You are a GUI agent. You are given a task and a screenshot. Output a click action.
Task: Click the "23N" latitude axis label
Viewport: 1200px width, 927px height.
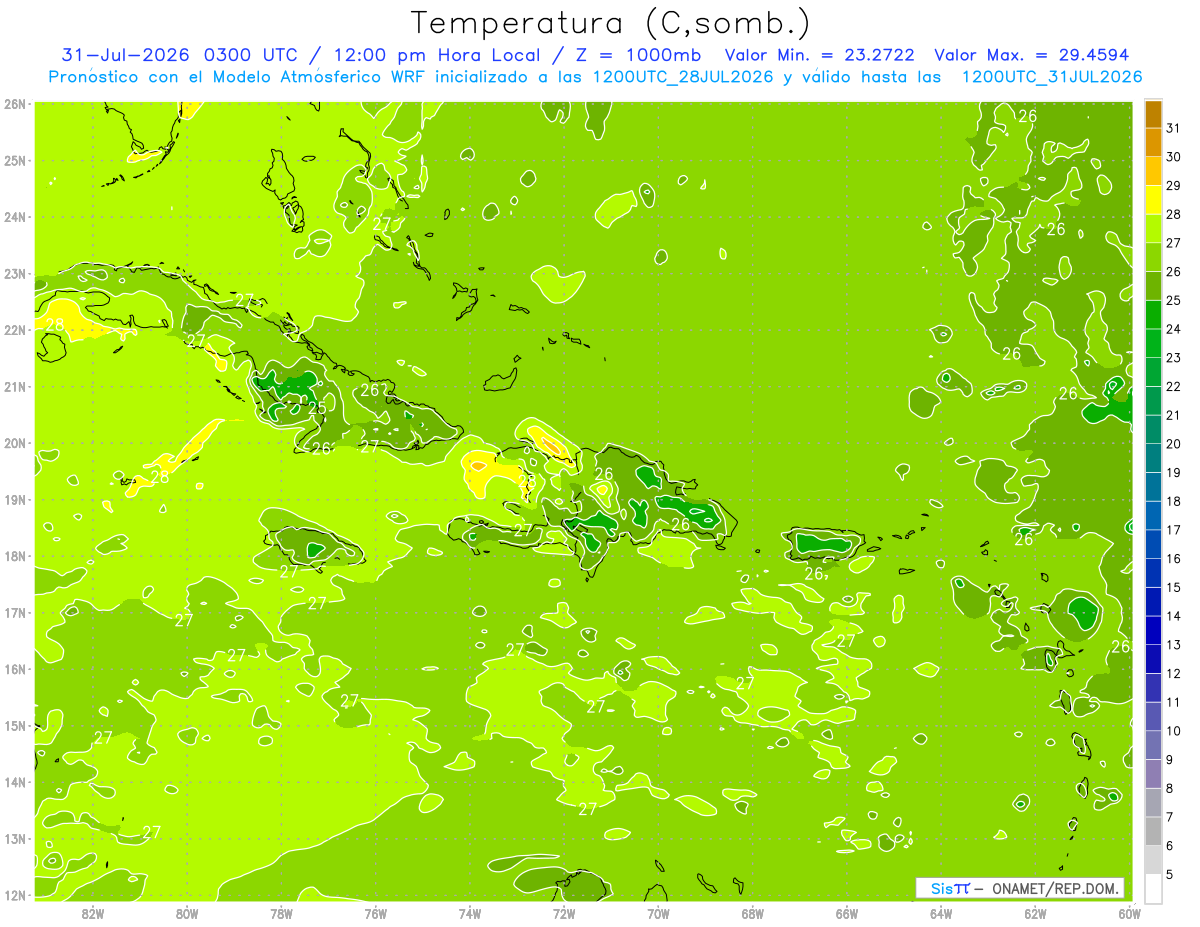(x=15, y=273)
